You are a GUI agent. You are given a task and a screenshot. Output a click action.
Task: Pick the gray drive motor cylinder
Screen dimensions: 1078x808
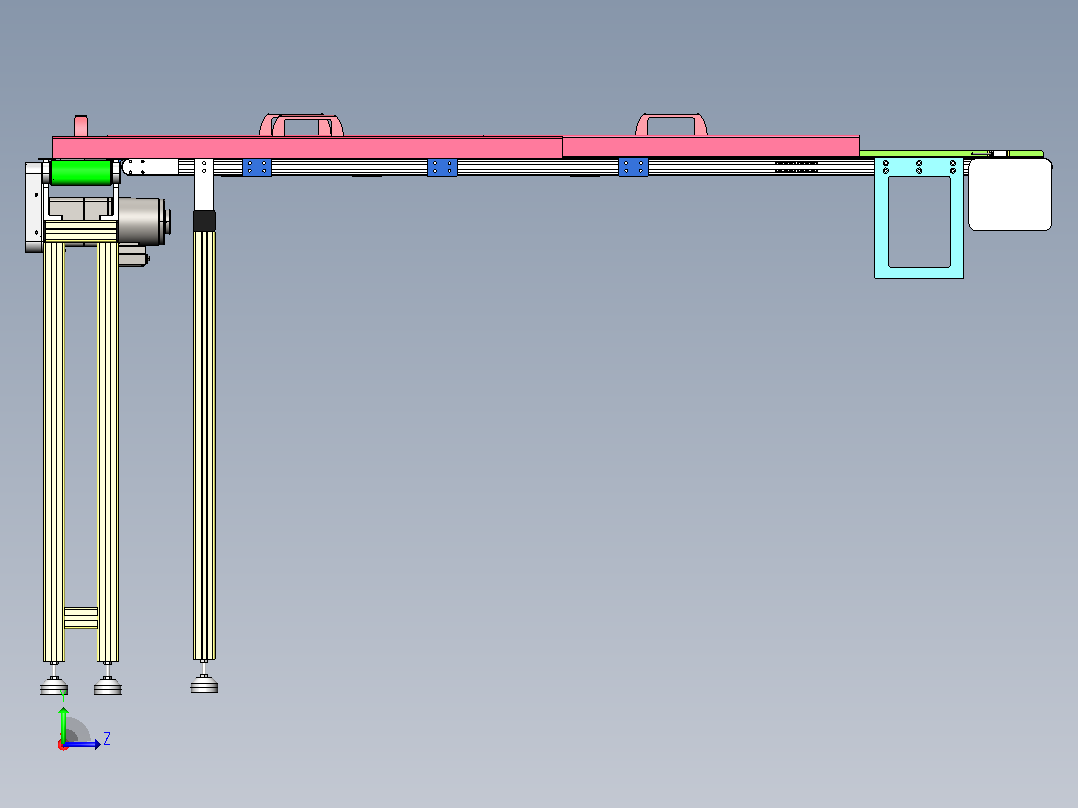click(x=144, y=221)
